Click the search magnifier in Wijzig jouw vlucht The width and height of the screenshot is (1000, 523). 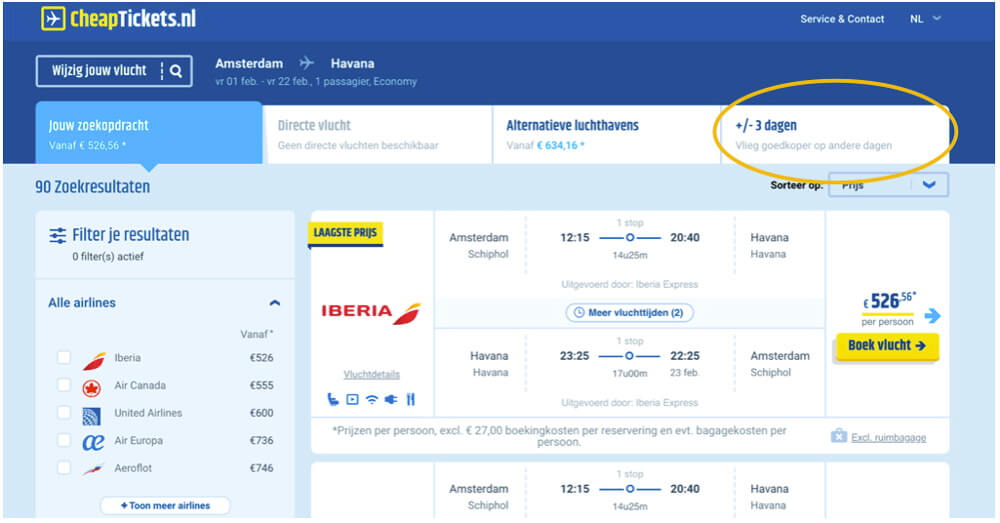(x=177, y=71)
